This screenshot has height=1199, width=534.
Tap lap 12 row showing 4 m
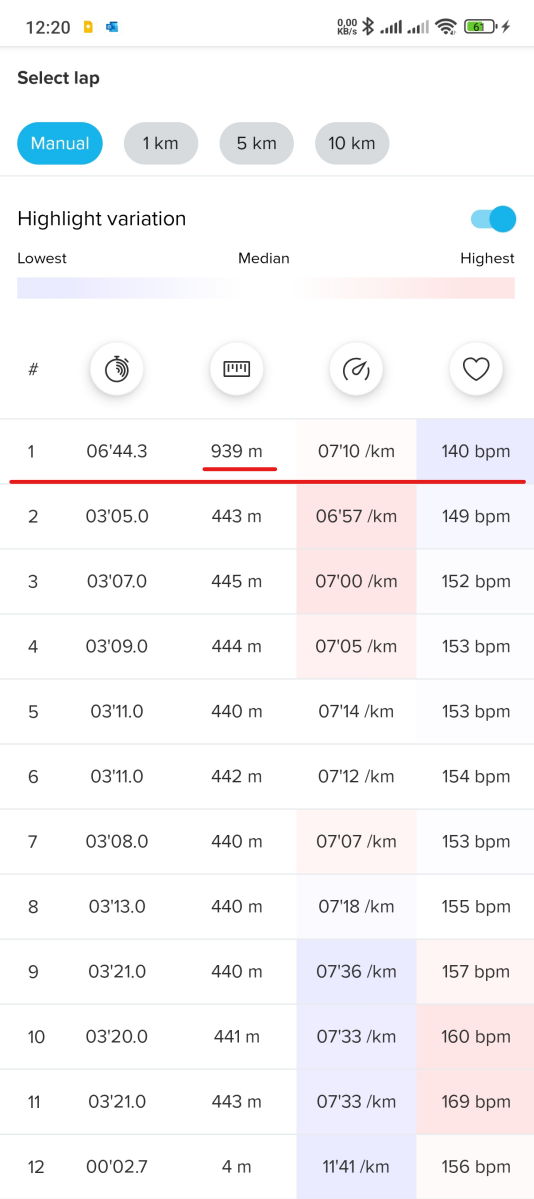(x=267, y=1167)
